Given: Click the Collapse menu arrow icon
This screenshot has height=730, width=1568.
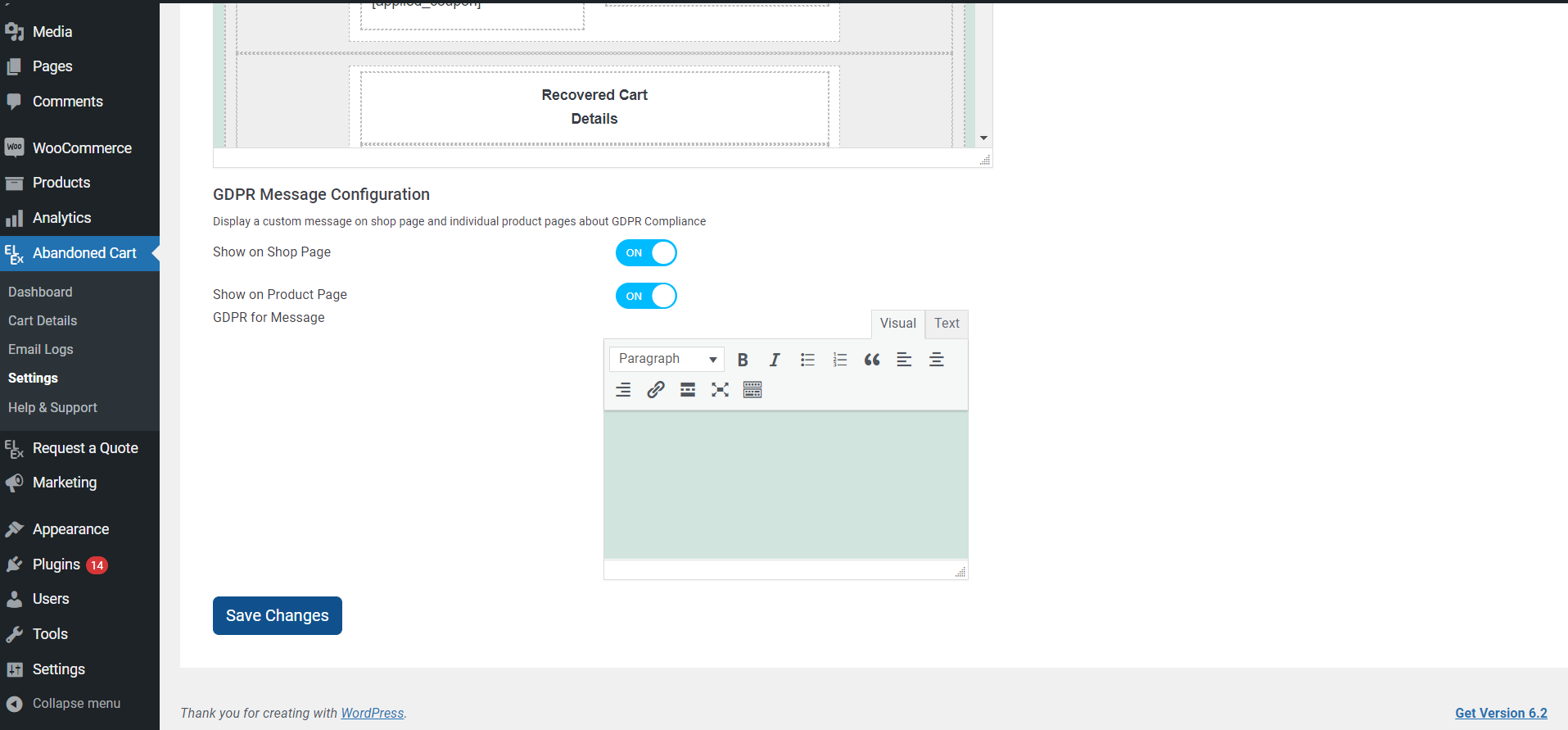Looking at the screenshot, I should click(15, 704).
